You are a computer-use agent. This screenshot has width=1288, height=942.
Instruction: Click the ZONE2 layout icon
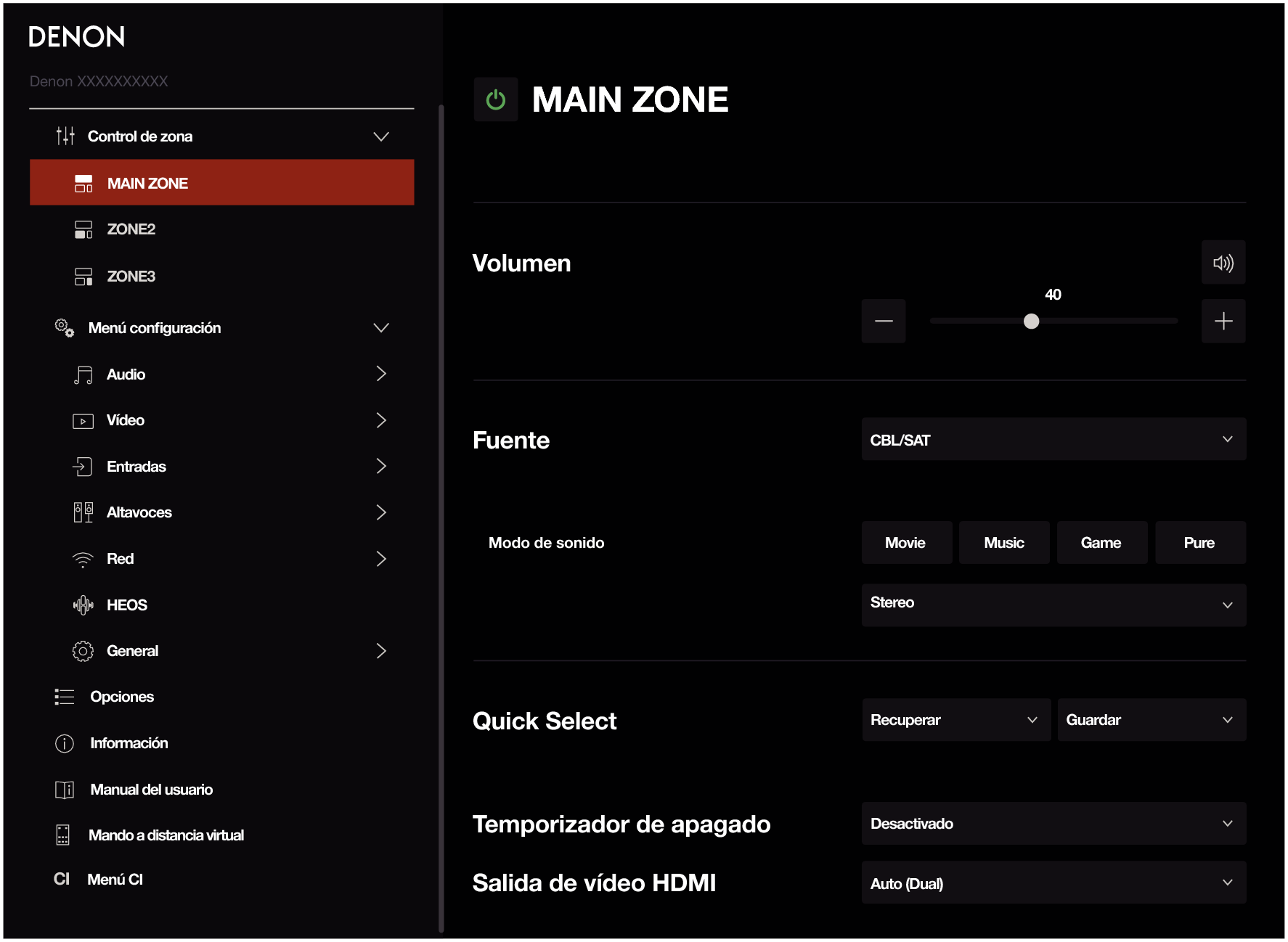[x=83, y=229]
